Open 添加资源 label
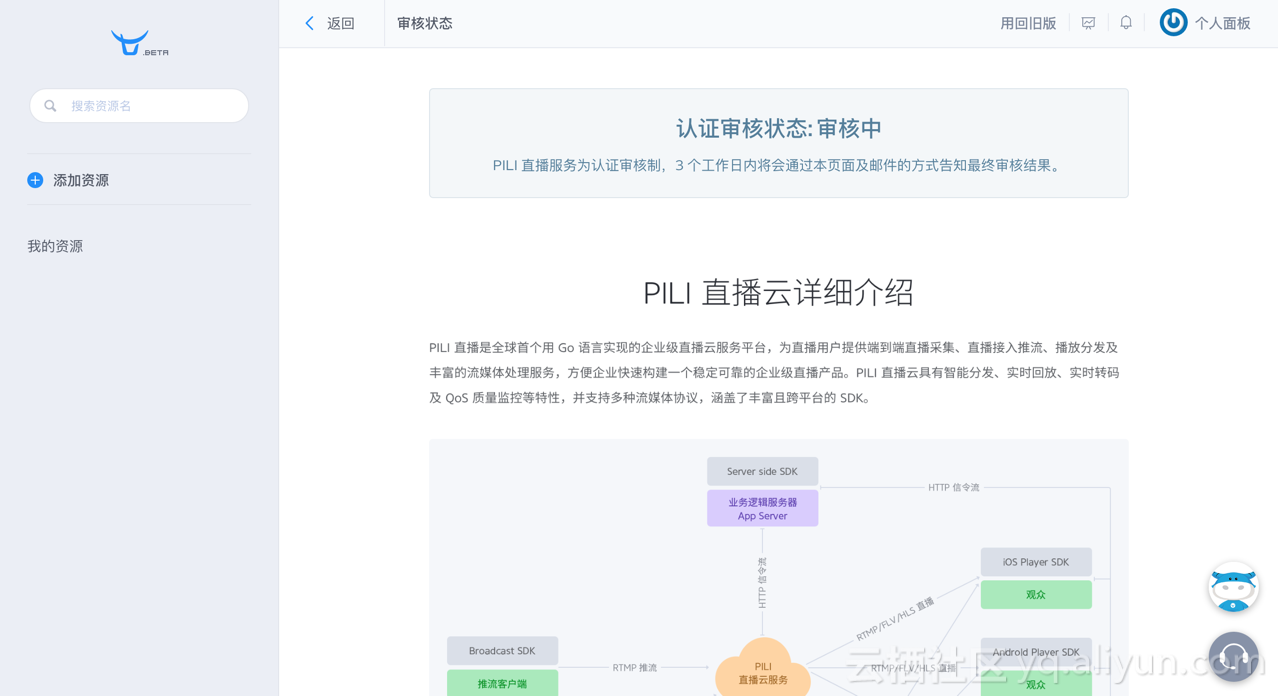This screenshot has height=696, width=1278. click(81, 180)
